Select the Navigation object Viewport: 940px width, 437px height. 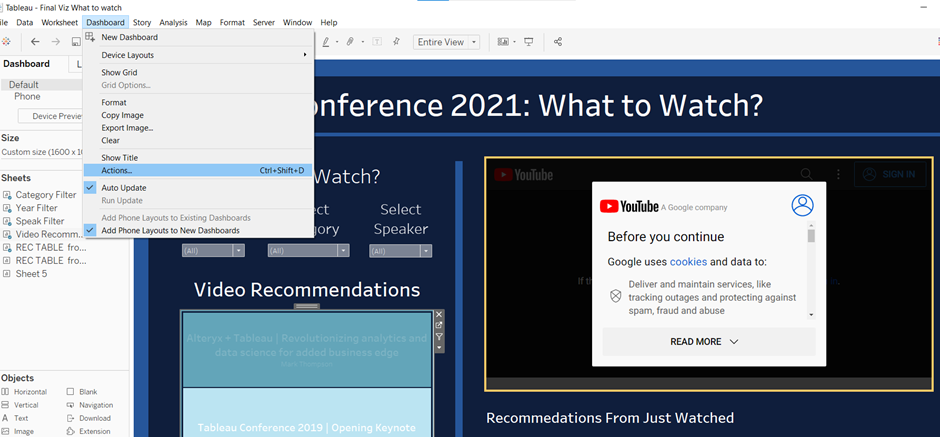96,405
